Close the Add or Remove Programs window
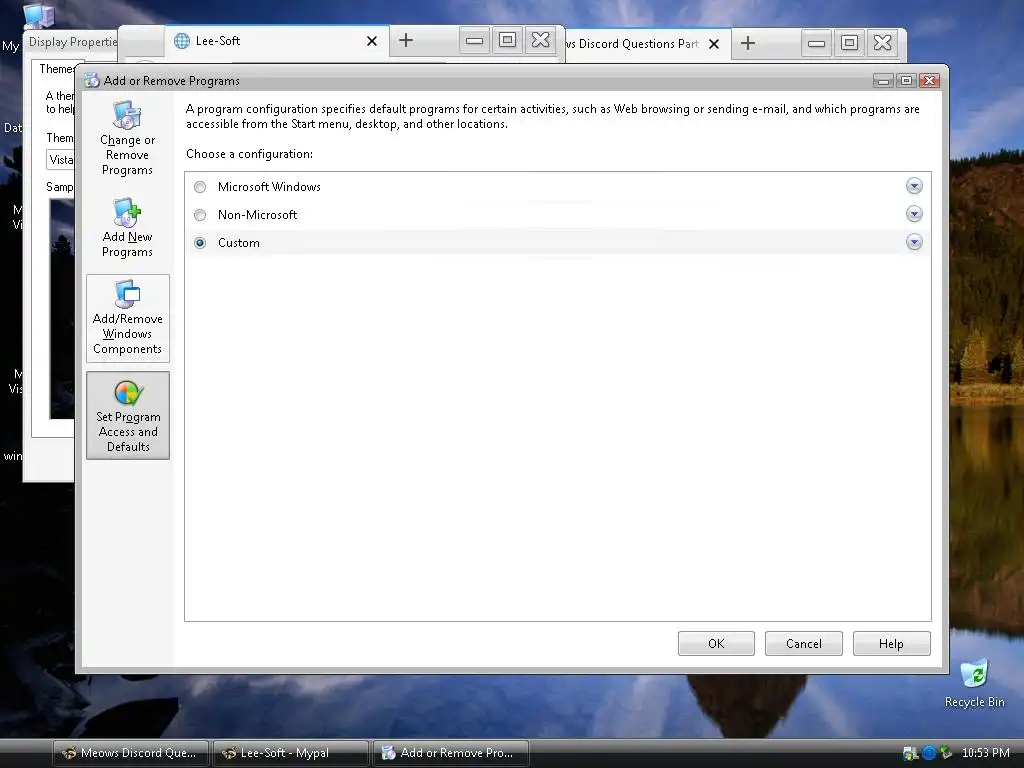 tap(929, 80)
